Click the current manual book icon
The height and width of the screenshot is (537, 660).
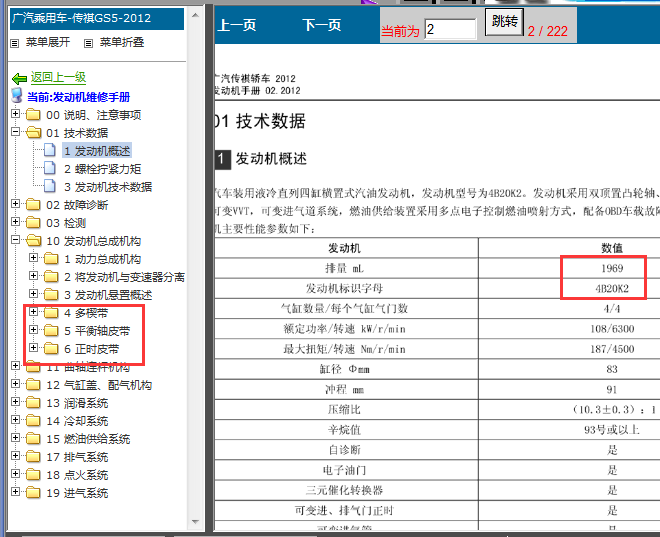click(x=17, y=96)
